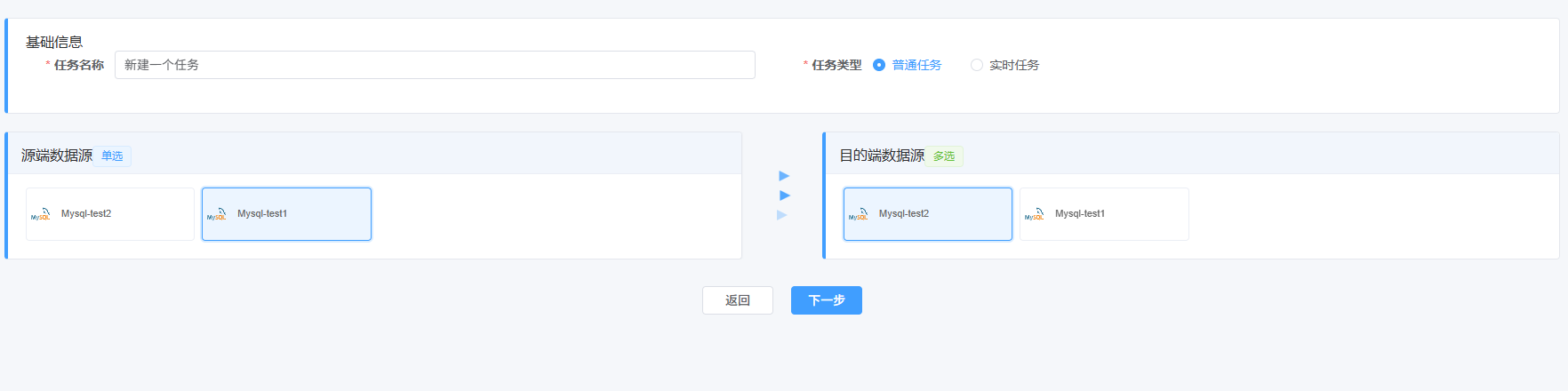Viewport: 1568px width, 391px height.
Task: Click the 基础信息 section title
Action: (x=54, y=42)
